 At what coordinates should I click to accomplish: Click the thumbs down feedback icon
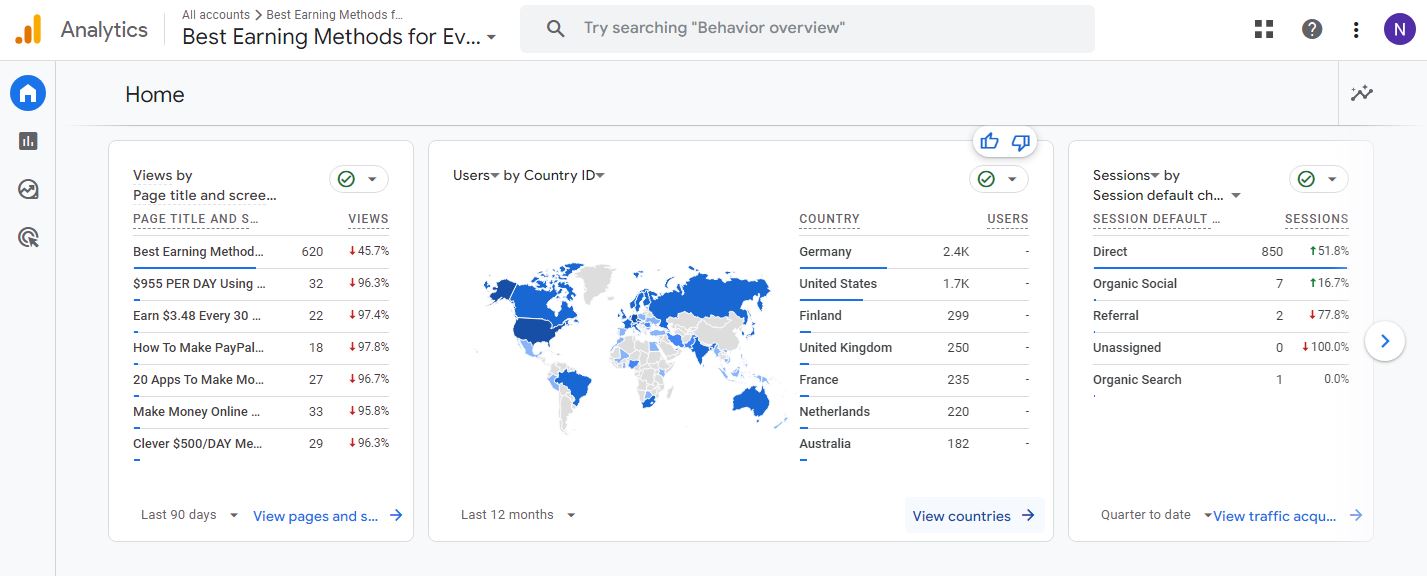[x=1020, y=142]
